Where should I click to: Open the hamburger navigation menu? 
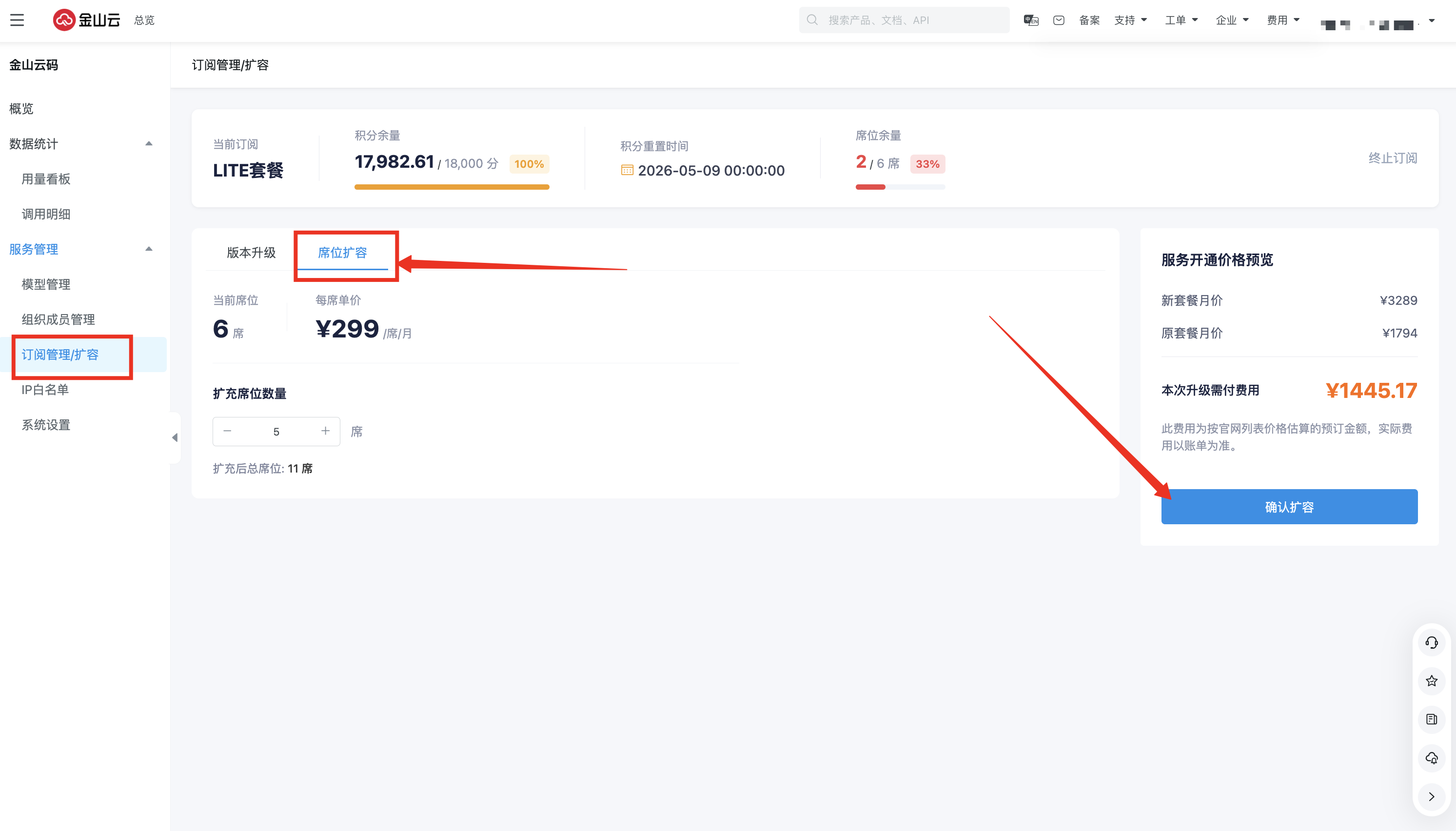coord(17,20)
